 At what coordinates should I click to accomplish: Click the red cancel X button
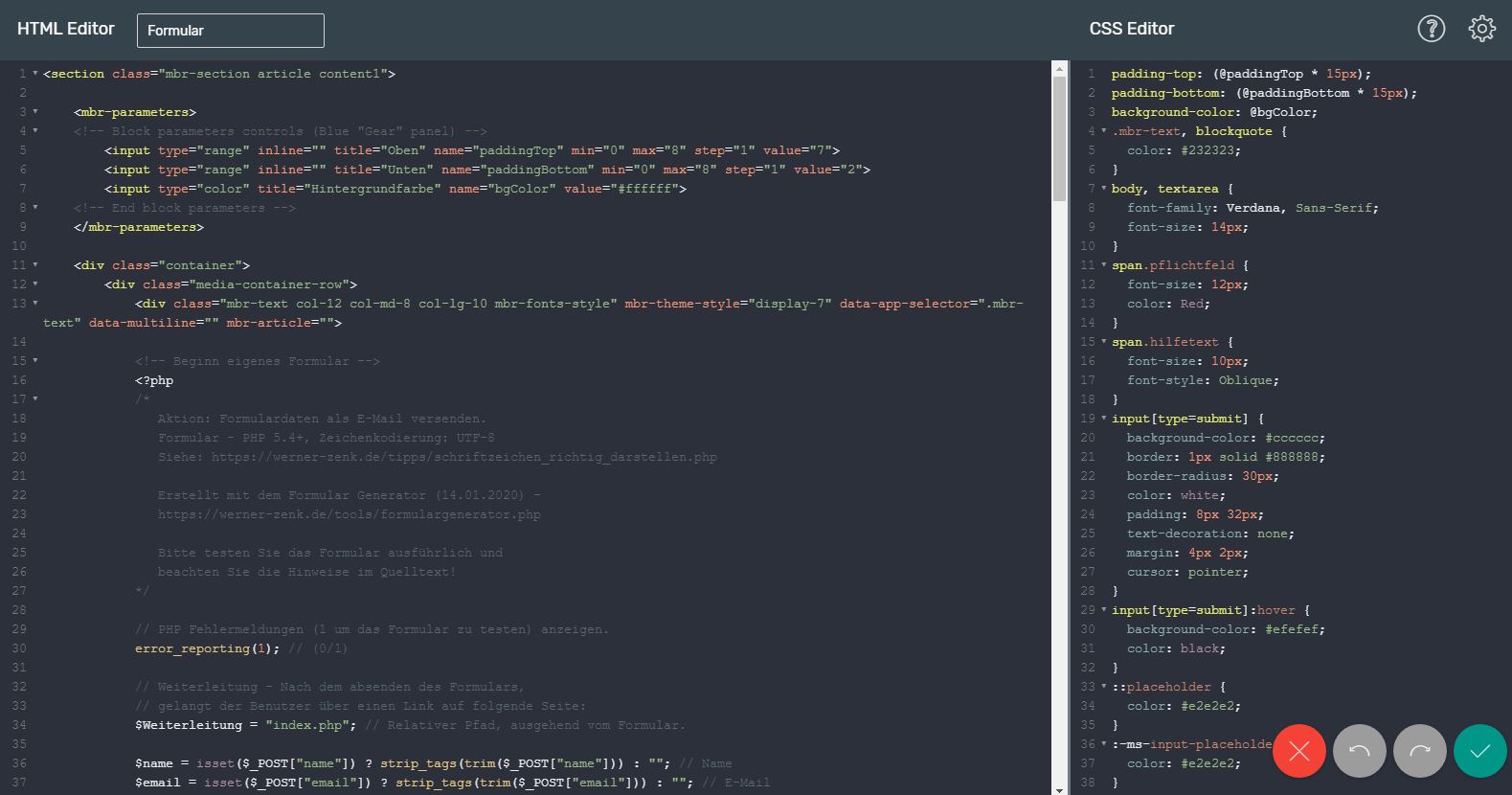pyautogui.click(x=1298, y=751)
